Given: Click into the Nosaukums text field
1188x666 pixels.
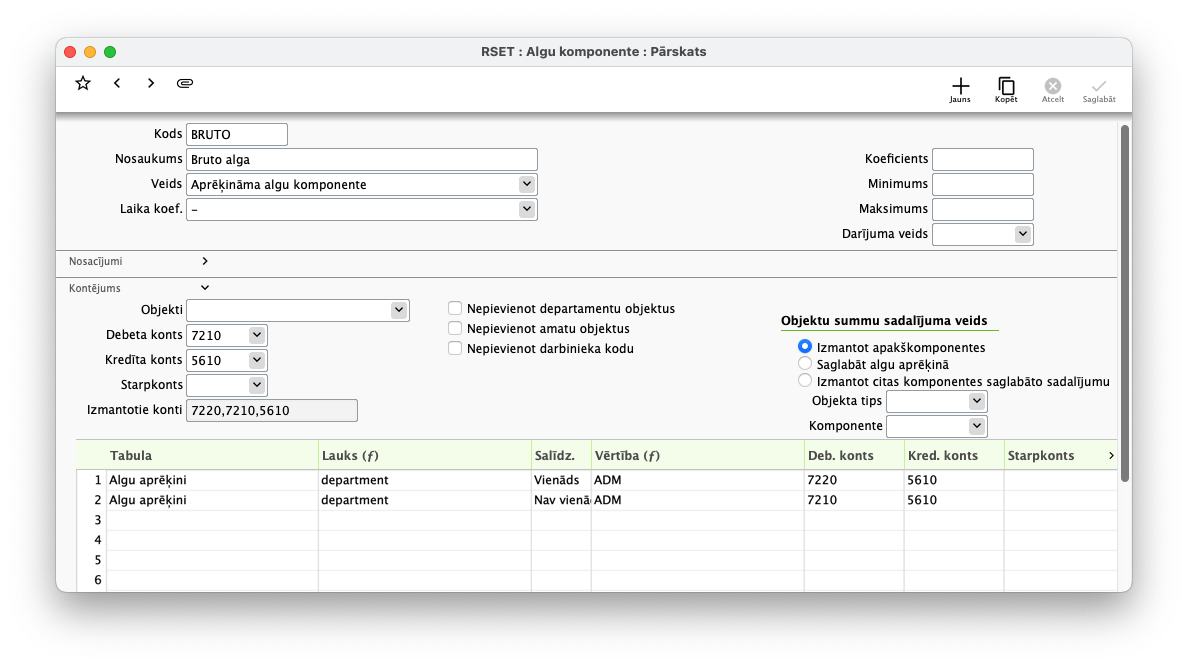Looking at the screenshot, I should click(361, 160).
